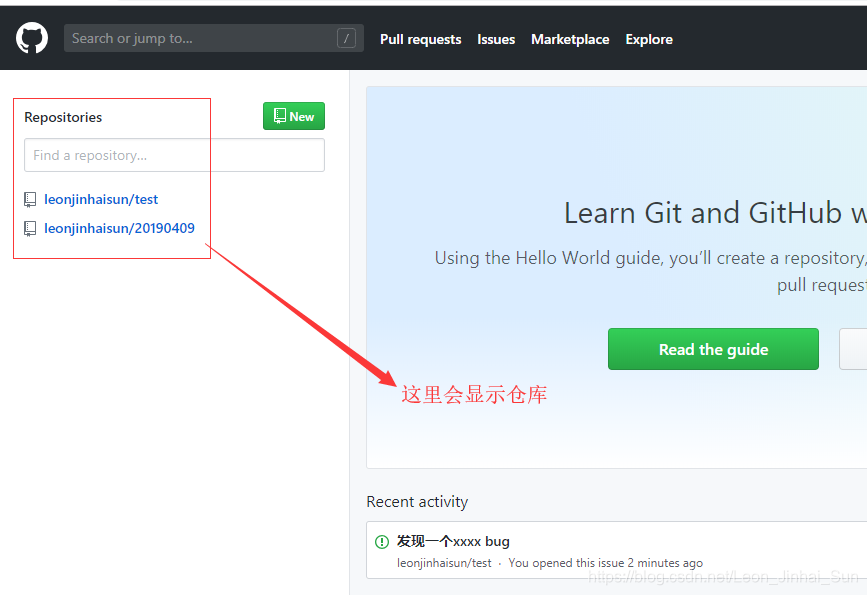Image resolution: width=867 pixels, height=595 pixels.
Task: Click the Read the guide button
Action: [713, 349]
